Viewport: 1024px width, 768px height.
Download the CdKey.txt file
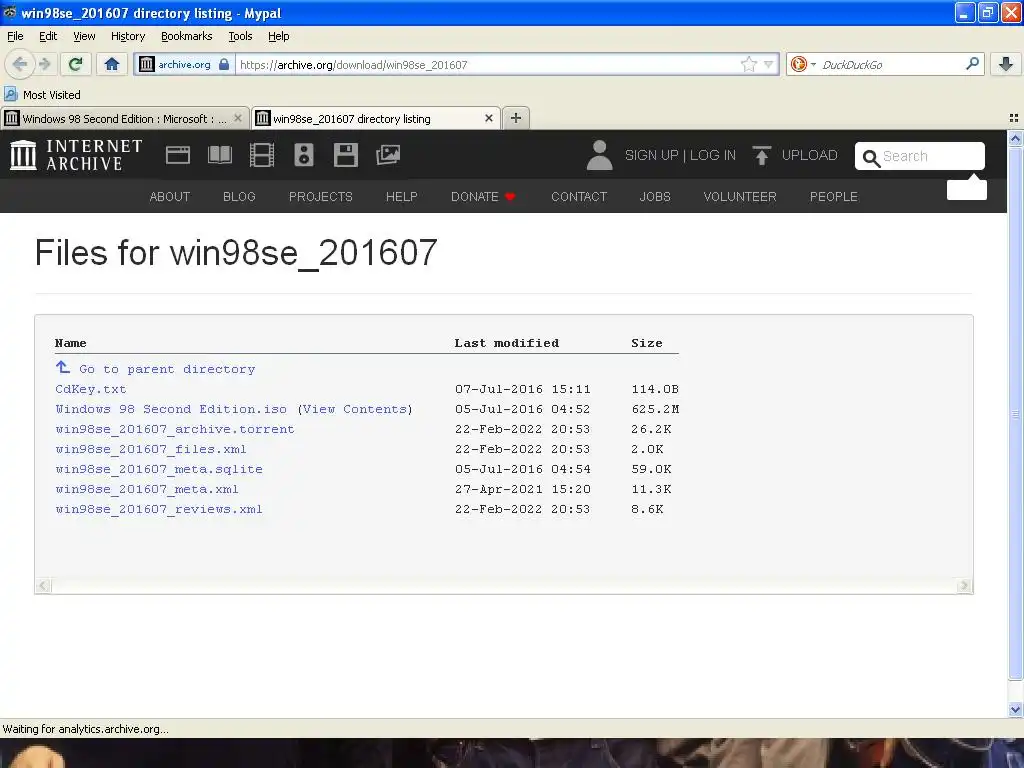(x=91, y=389)
